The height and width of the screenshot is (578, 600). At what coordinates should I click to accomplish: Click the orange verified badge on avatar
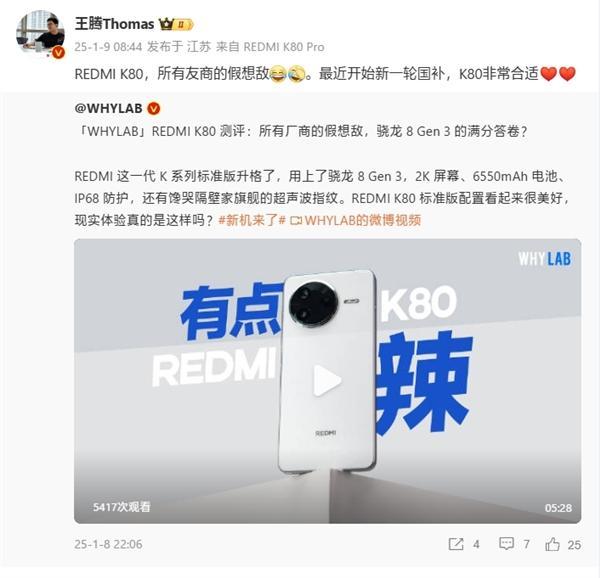[58, 52]
